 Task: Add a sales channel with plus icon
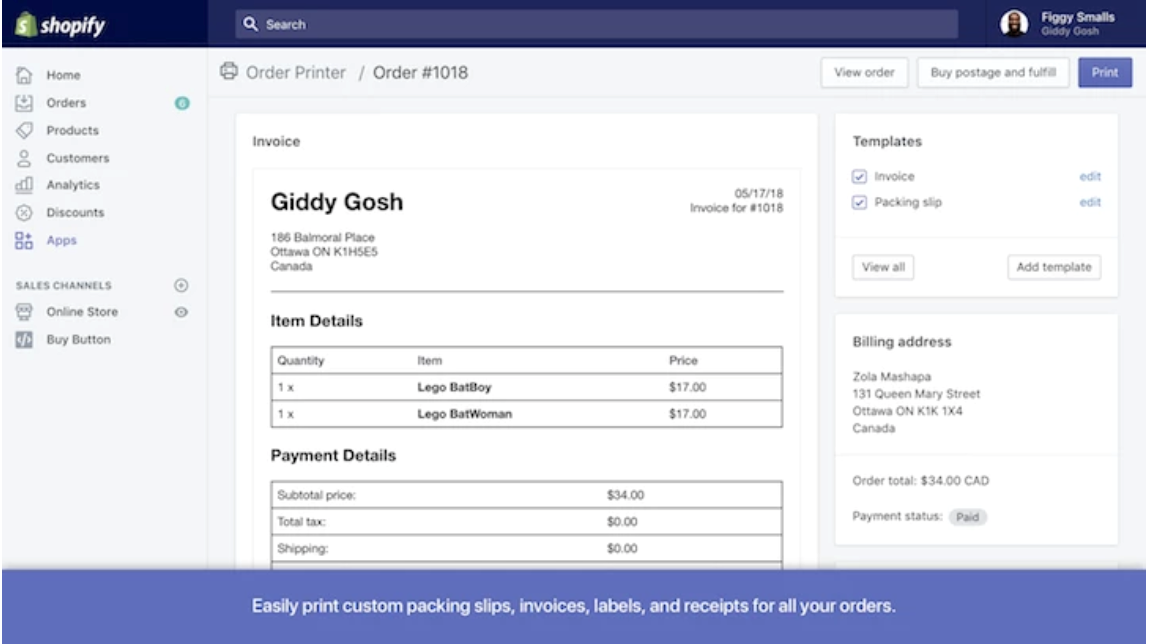181,285
